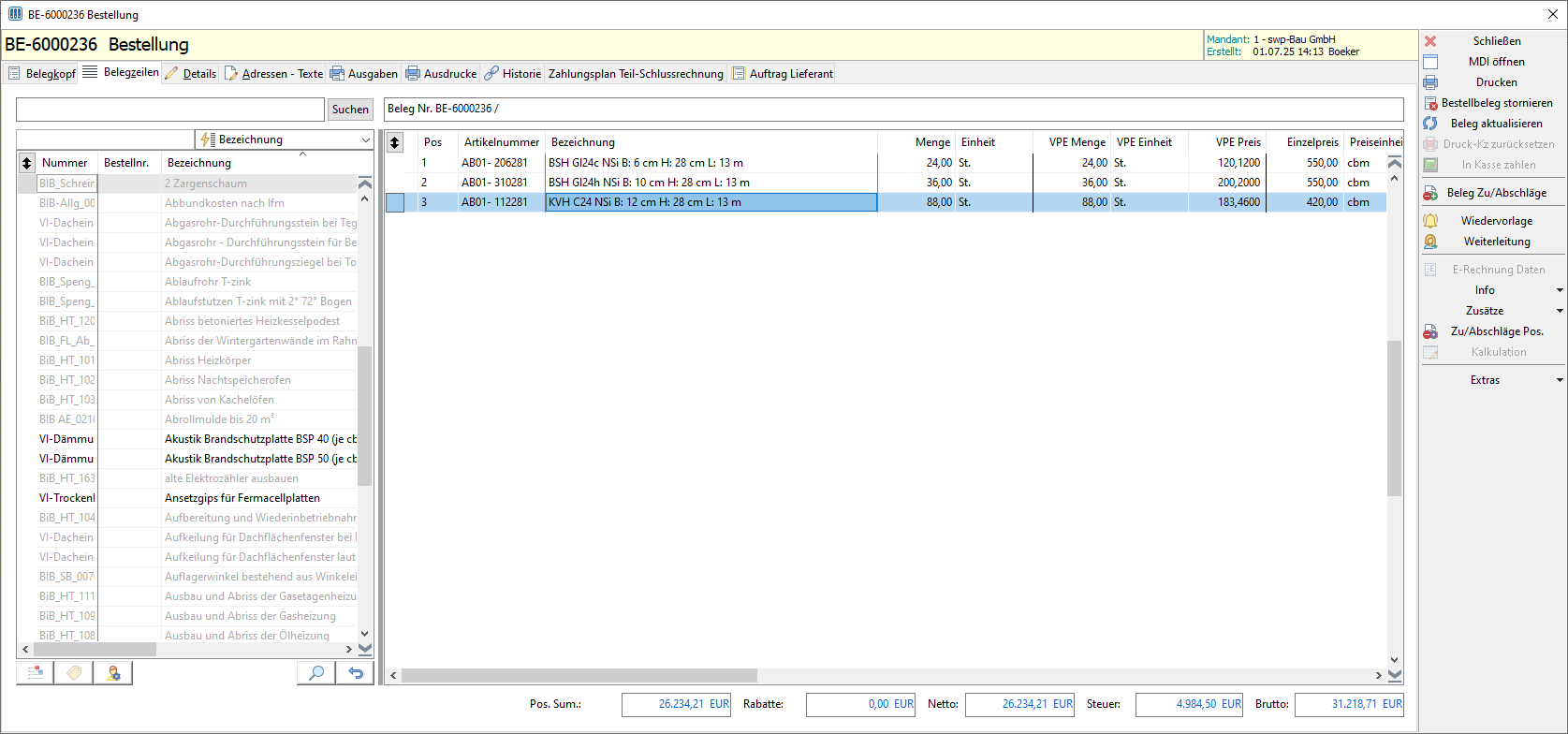Select the Belegzeilen tab
1568x734 pixels.
121,72
